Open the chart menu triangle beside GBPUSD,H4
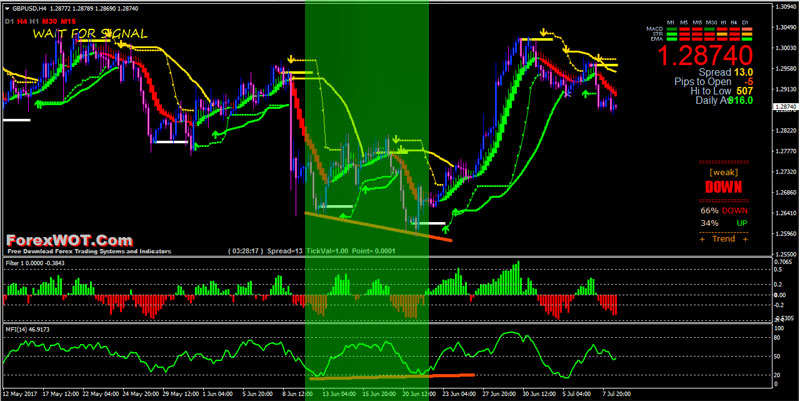 (6, 8)
